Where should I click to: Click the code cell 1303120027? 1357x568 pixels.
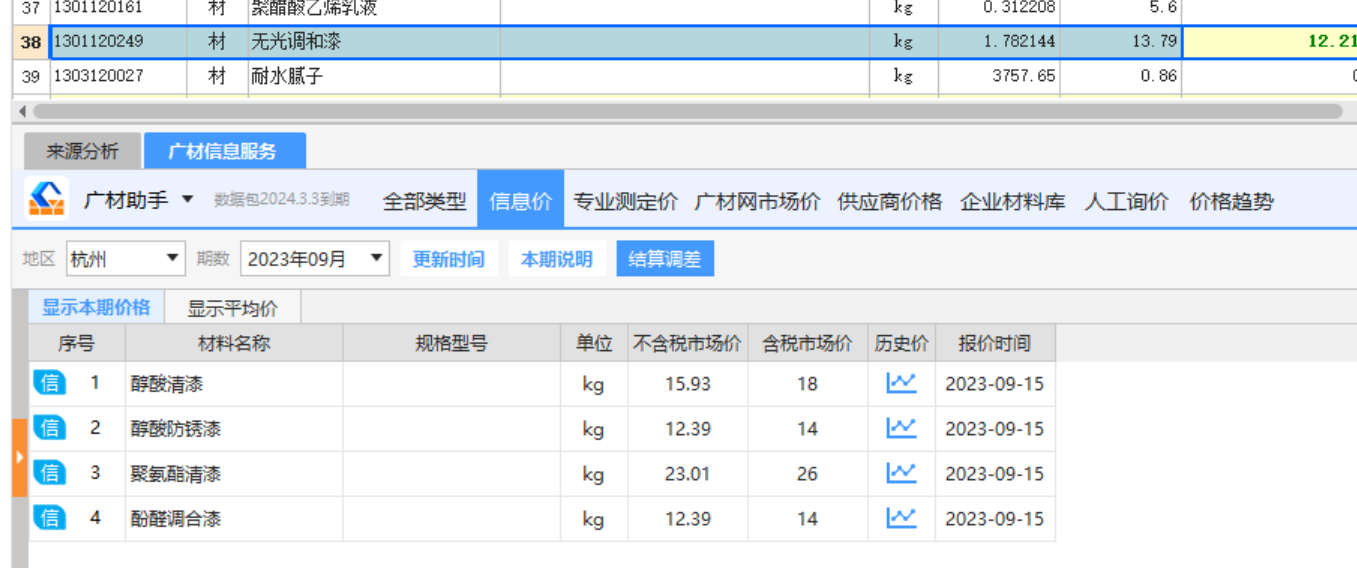tap(118, 76)
